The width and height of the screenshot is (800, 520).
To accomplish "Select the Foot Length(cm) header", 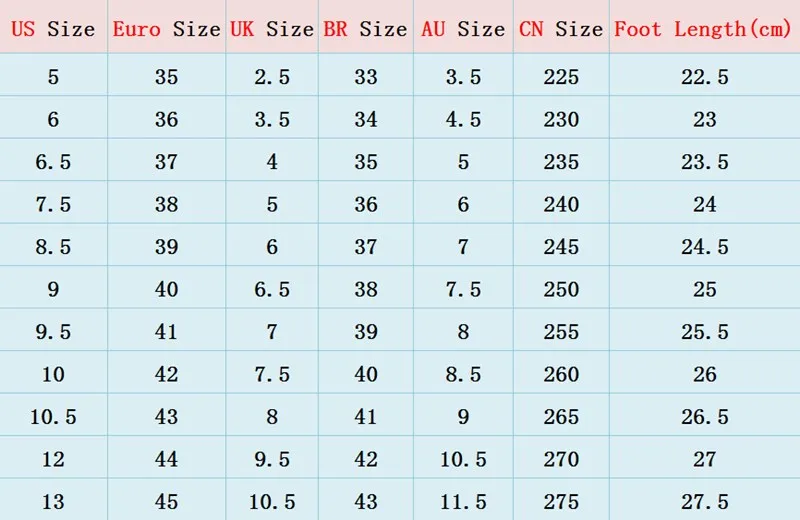I will (x=703, y=29).
